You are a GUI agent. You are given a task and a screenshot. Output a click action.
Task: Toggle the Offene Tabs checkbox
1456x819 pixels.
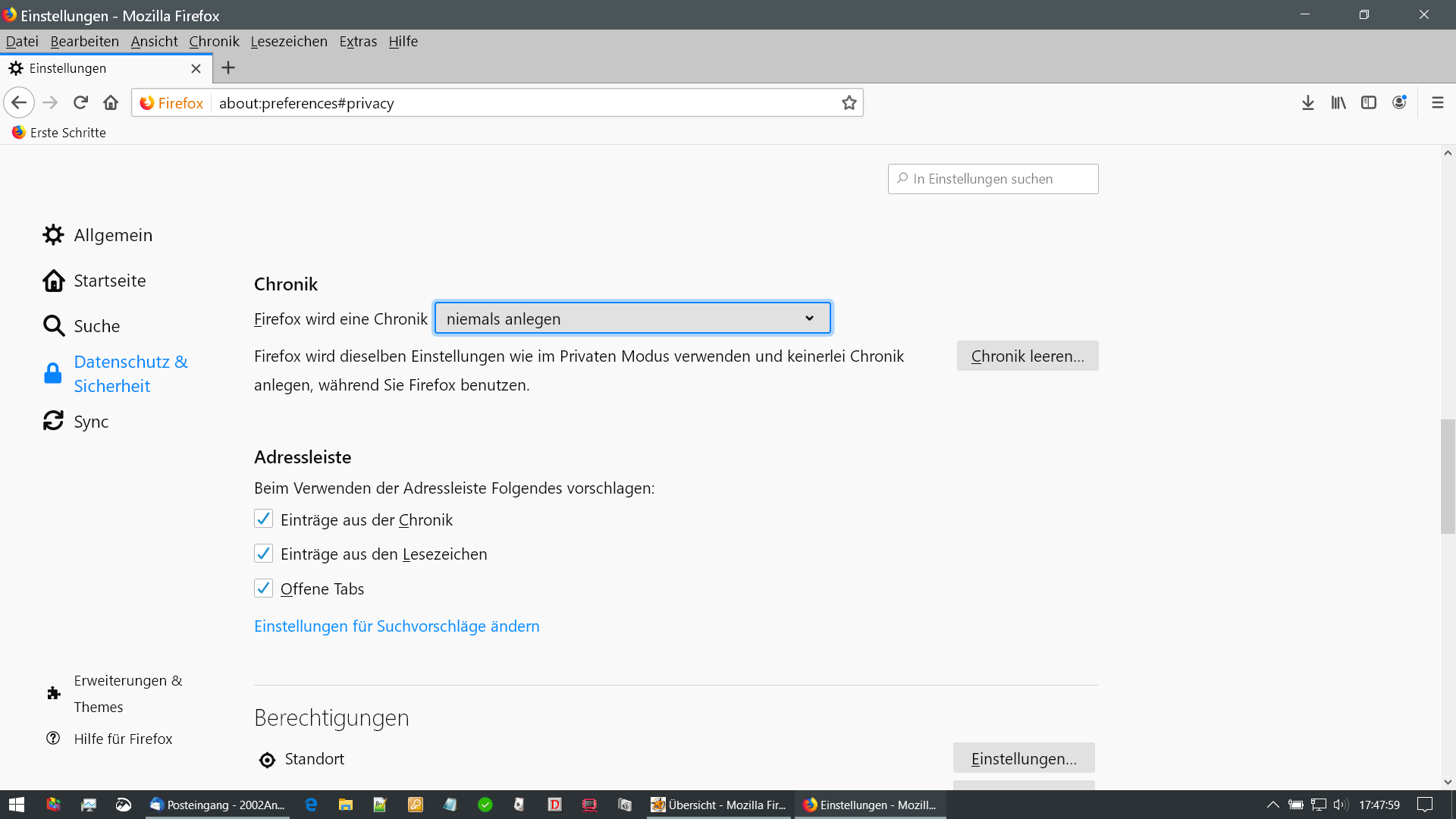(x=263, y=588)
